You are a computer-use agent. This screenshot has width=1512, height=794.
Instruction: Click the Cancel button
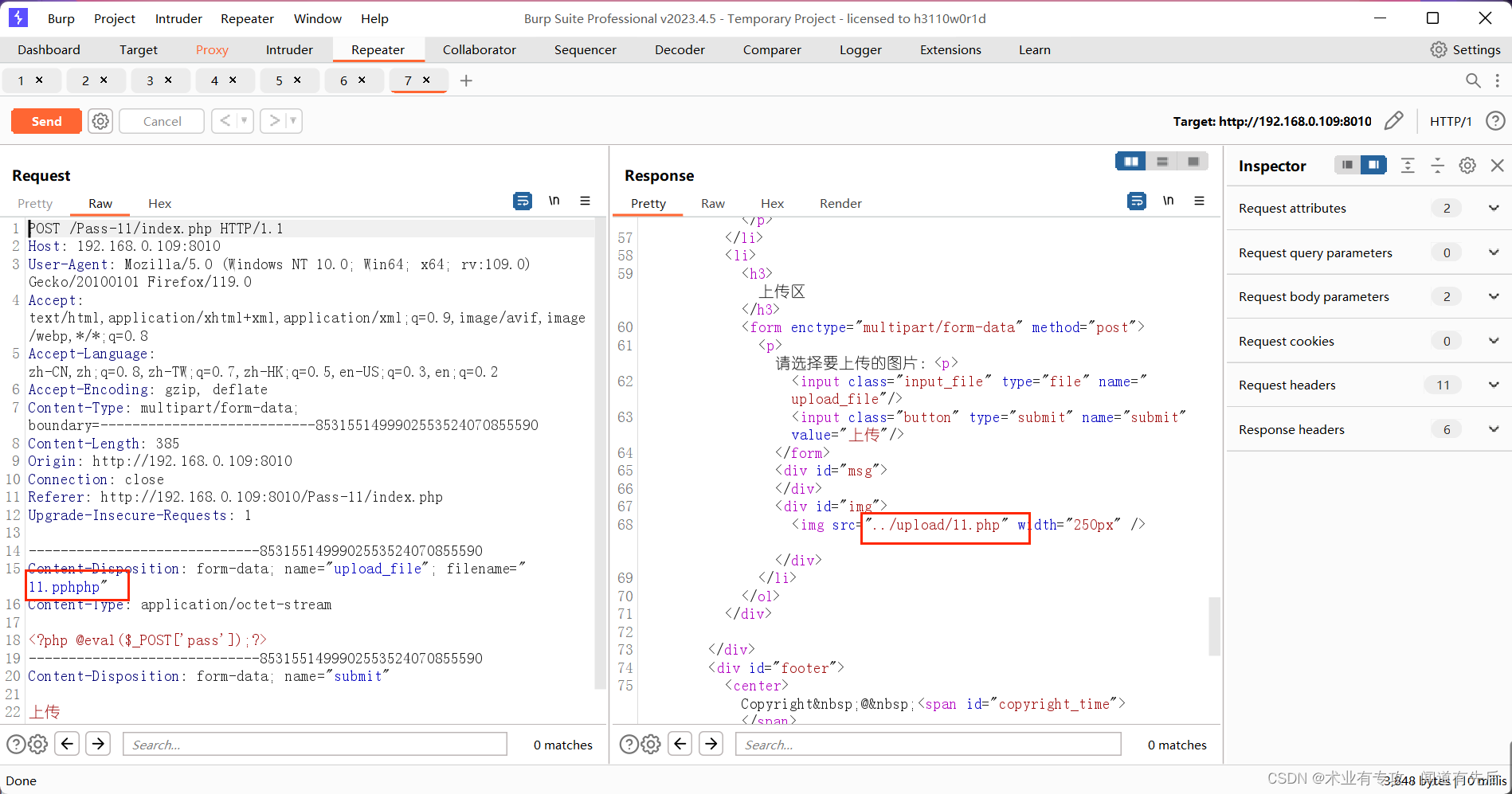click(163, 121)
